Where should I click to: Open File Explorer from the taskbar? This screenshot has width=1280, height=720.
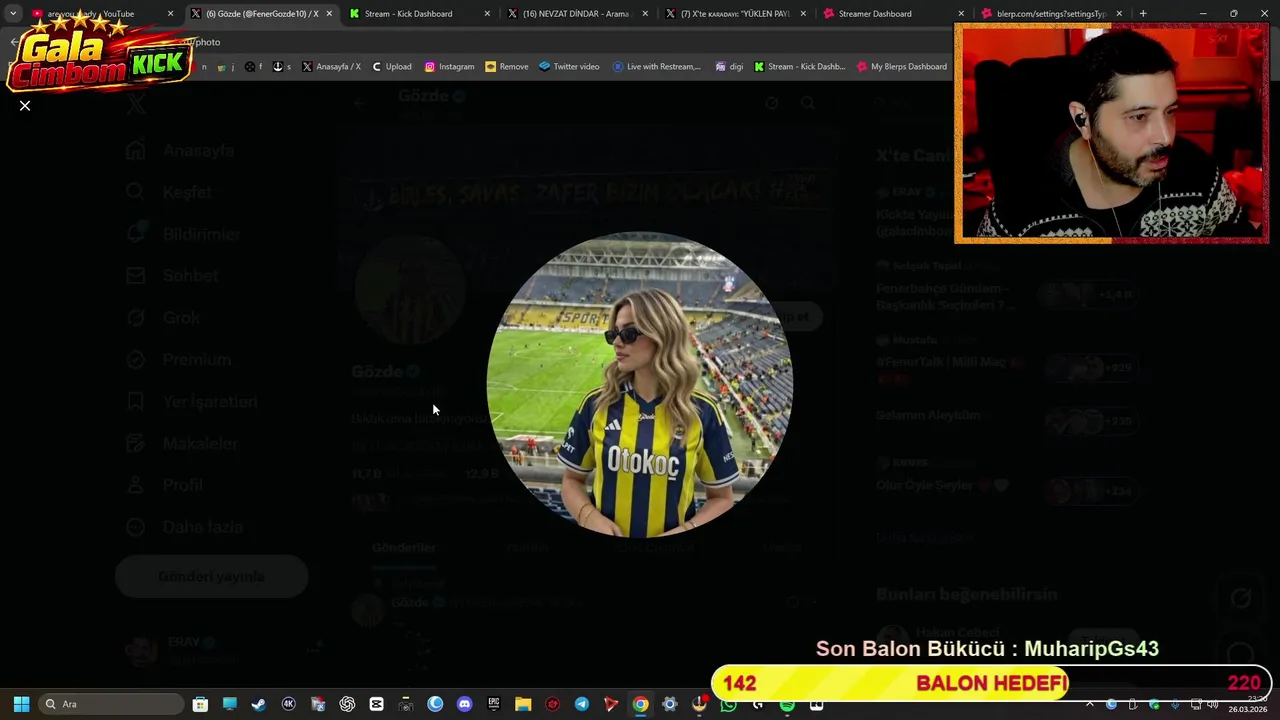click(x=523, y=704)
